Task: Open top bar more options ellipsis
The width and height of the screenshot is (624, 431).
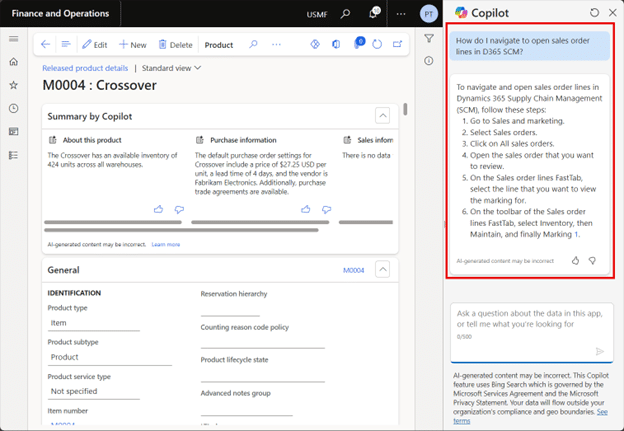Action: 401,14
